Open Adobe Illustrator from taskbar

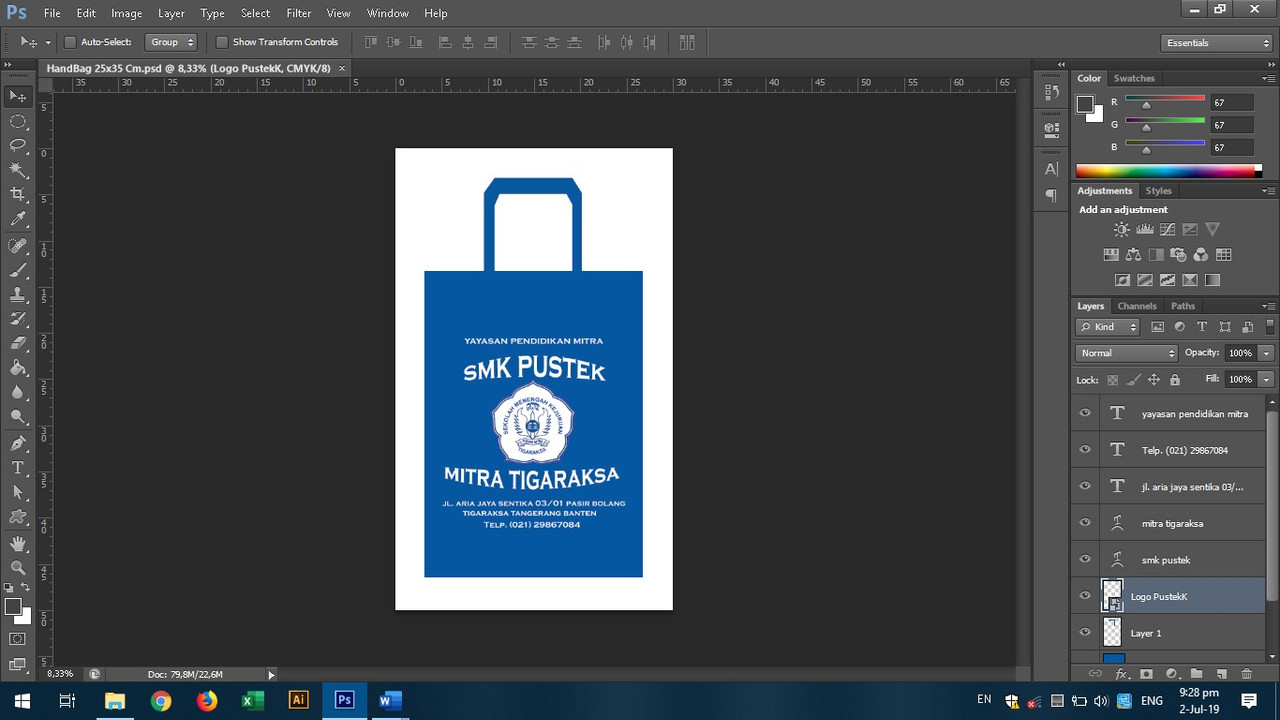(x=298, y=701)
